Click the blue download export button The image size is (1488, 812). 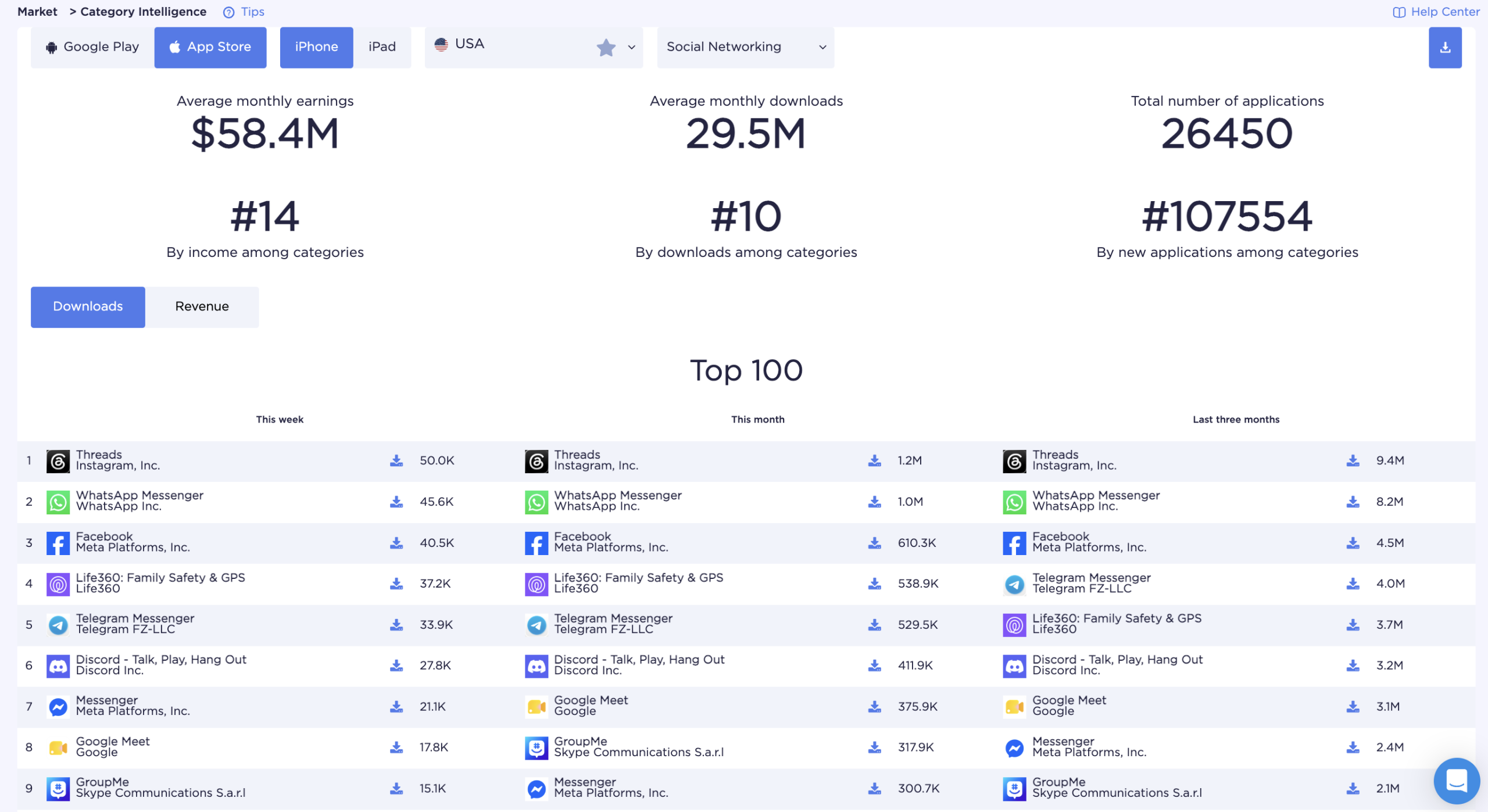(x=1444, y=48)
